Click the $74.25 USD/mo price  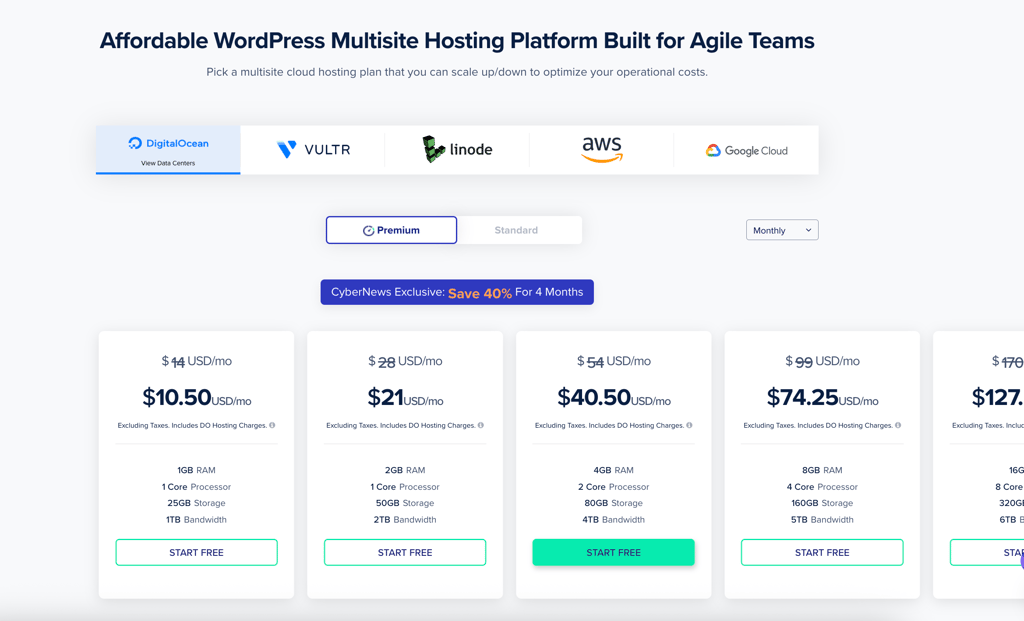pyautogui.click(x=822, y=397)
